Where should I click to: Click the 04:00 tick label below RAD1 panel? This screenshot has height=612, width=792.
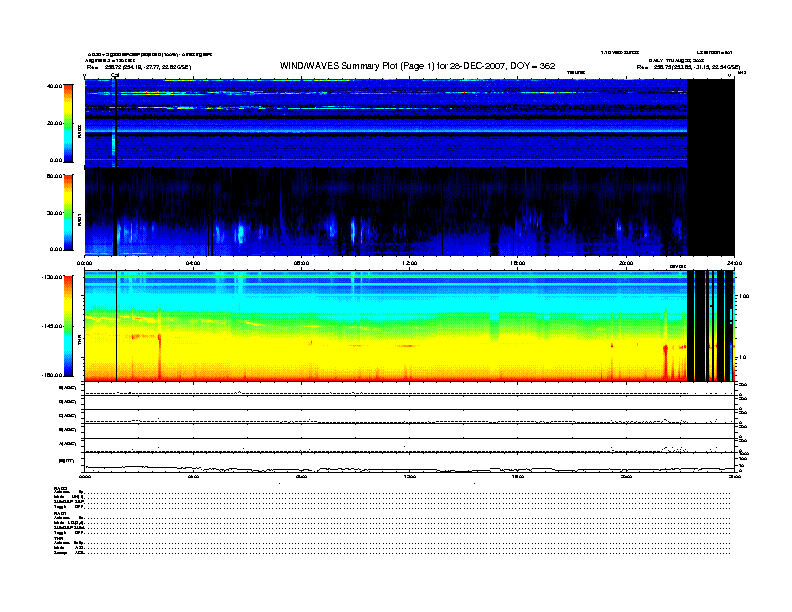click(193, 263)
